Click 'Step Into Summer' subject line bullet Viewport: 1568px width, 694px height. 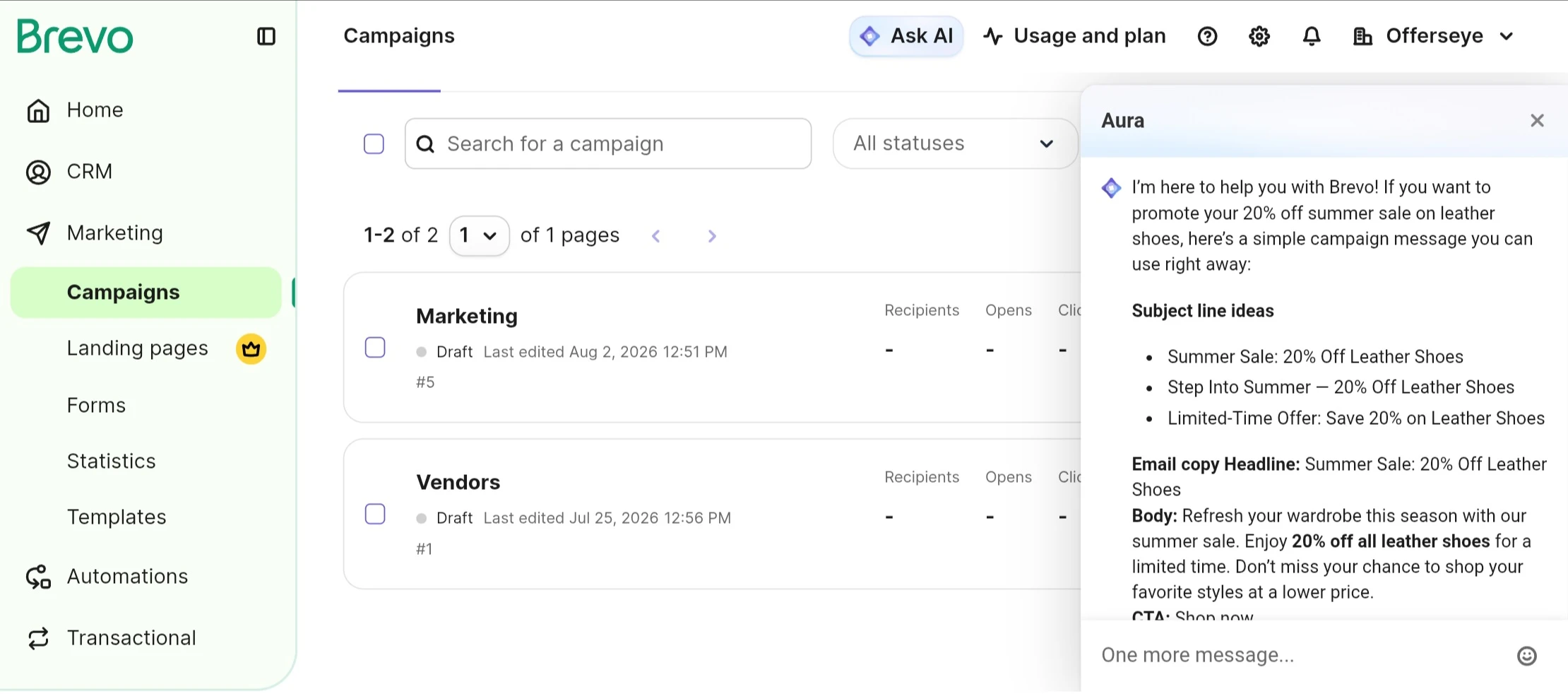point(1341,387)
